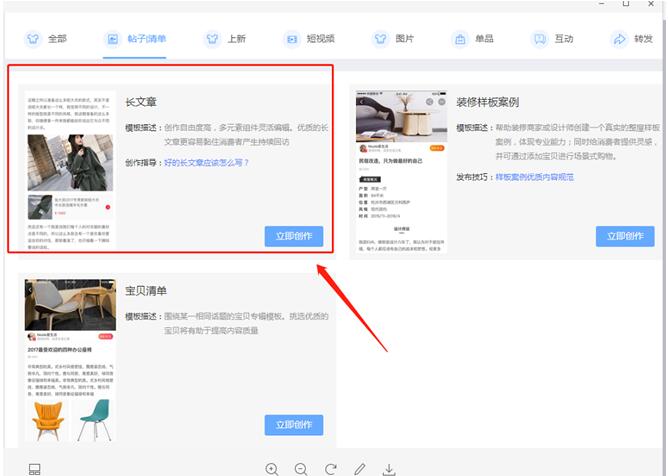Click 立即创作 for 长文章 template
This screenshot has height=476, width=668.
(294, 236)
